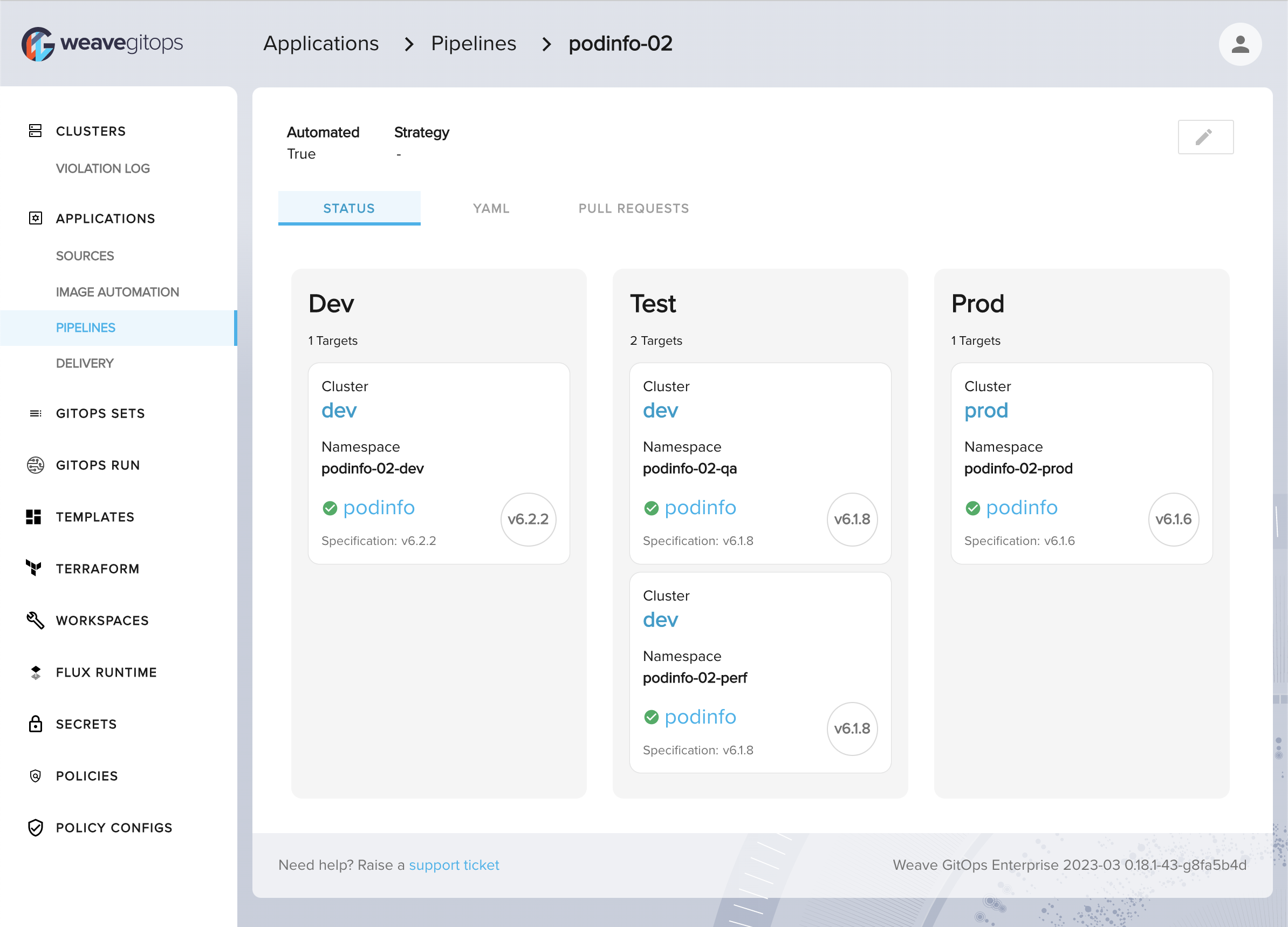Click the 'Automated True' field
1288x927 pixels.
tap(323, 142)
